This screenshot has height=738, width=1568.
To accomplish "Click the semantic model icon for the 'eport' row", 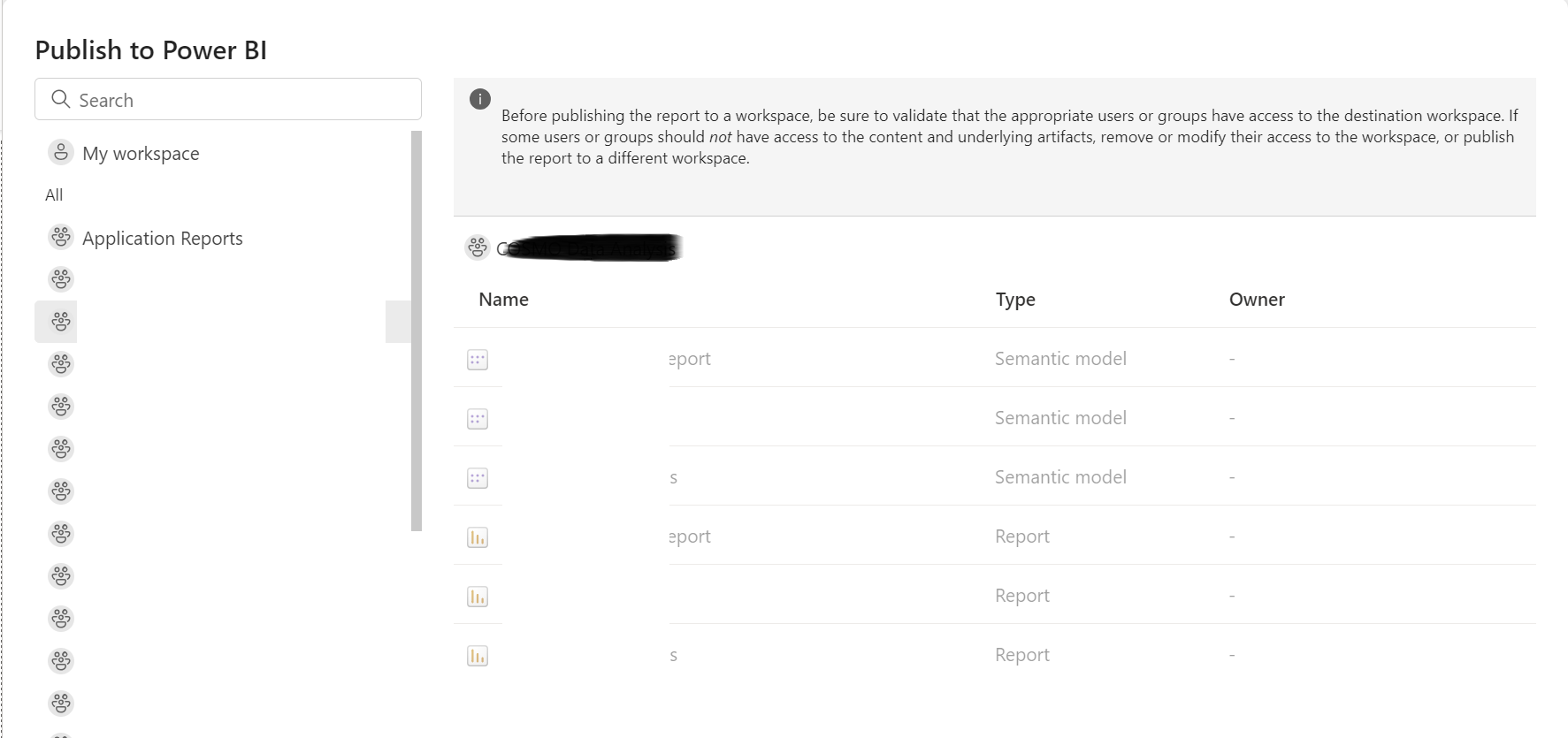I will click(x=478, y=360).
